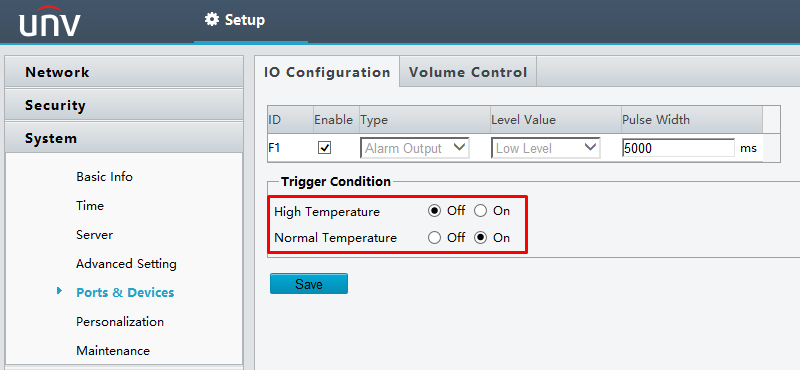Collapse the System section
The image size is (800, 370).
[124, 138]
